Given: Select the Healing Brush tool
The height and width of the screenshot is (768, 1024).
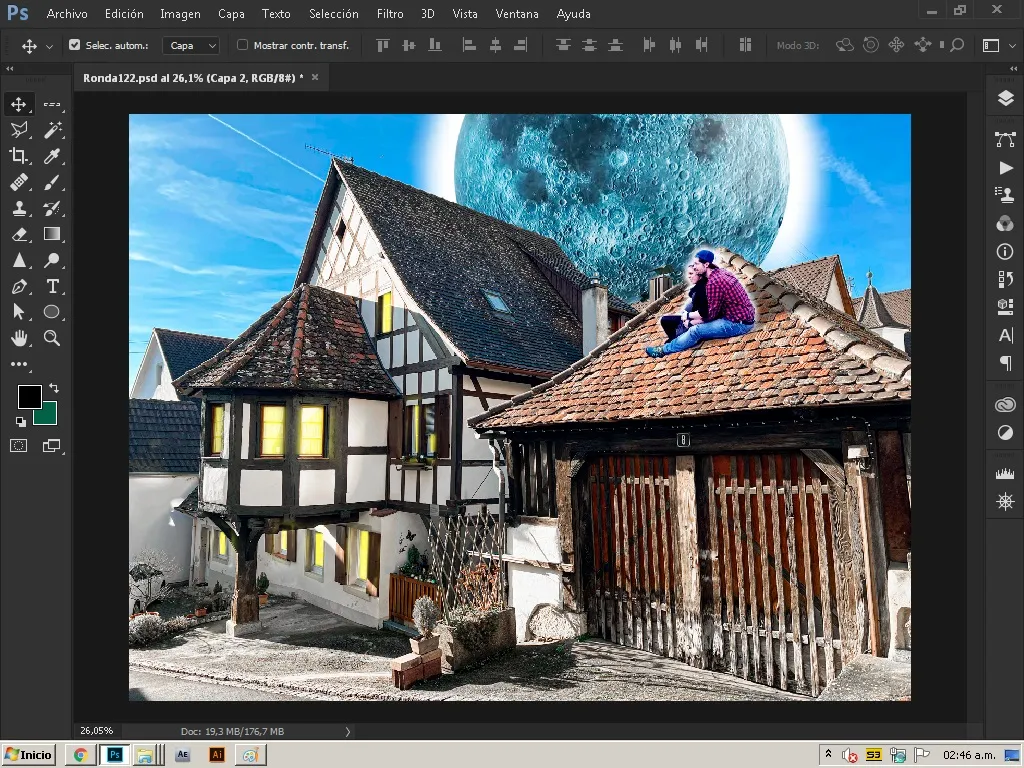Looking at the screenshot, I should (19, 182).
